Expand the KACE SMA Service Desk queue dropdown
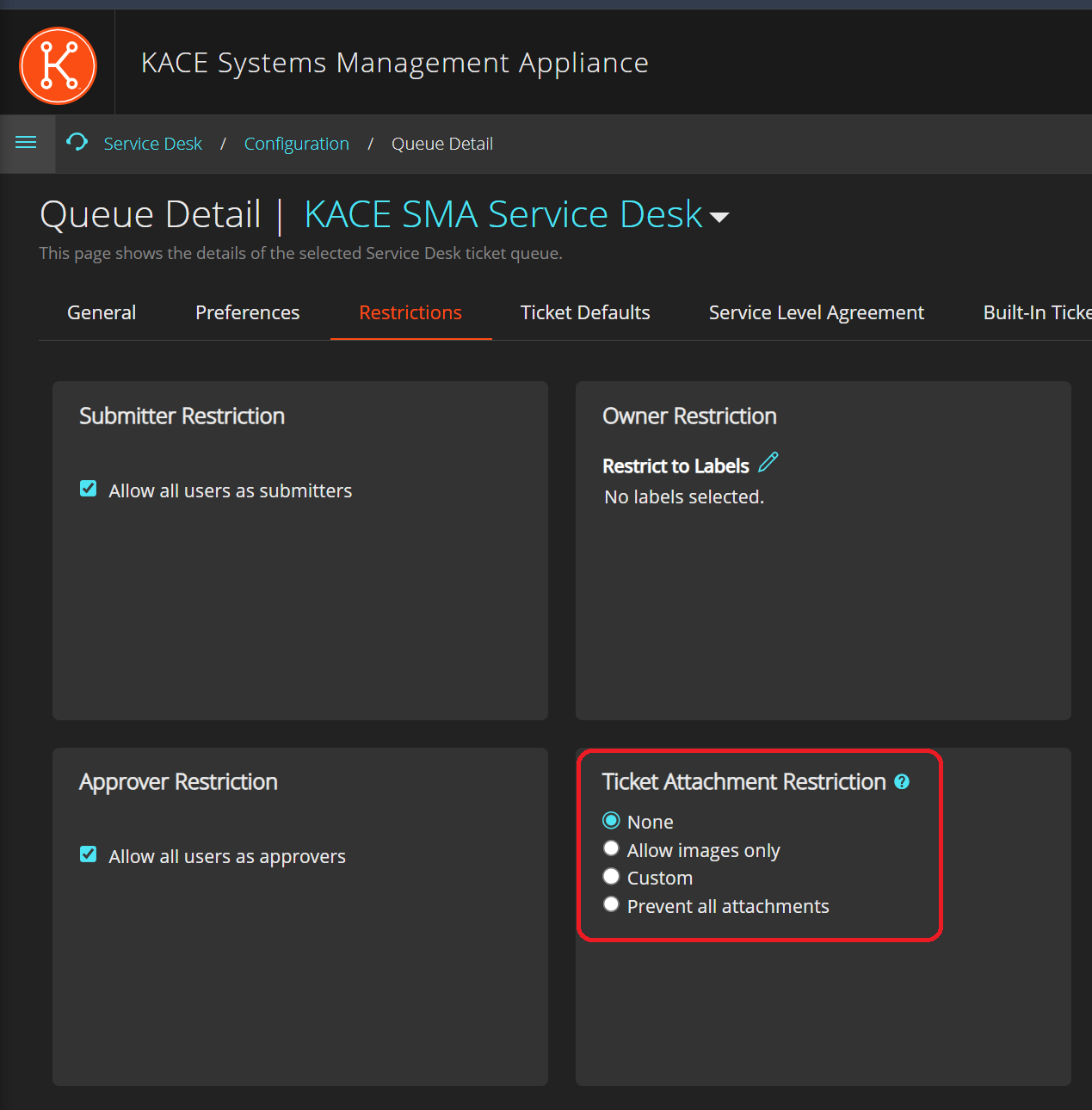This screenshot has height=1110, width=1092. point(719,218)
